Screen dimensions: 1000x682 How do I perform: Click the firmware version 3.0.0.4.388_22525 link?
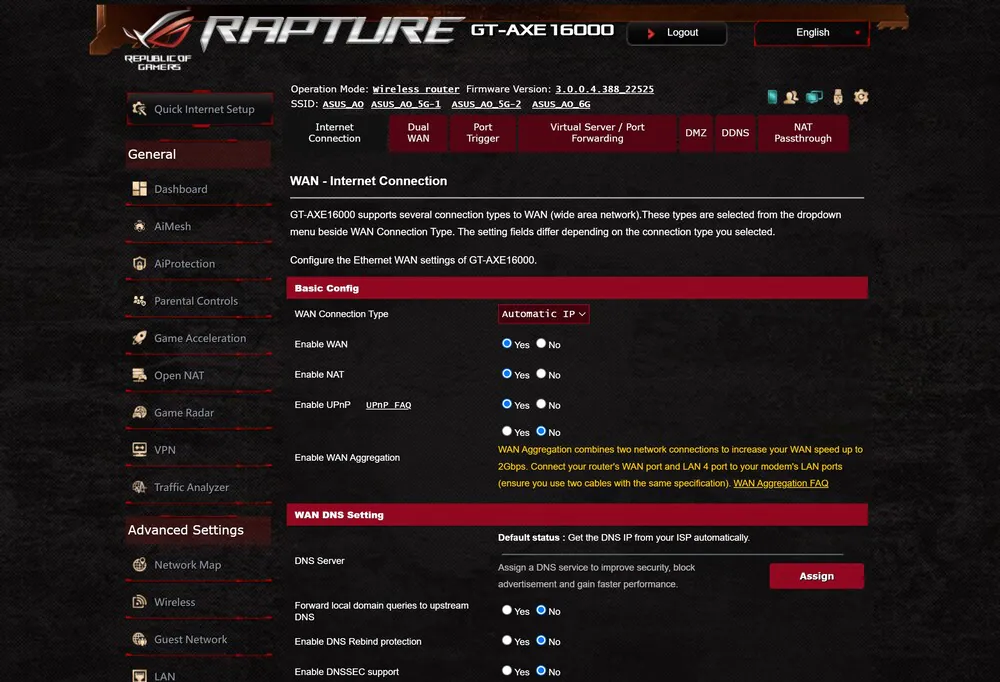point(604,89)
